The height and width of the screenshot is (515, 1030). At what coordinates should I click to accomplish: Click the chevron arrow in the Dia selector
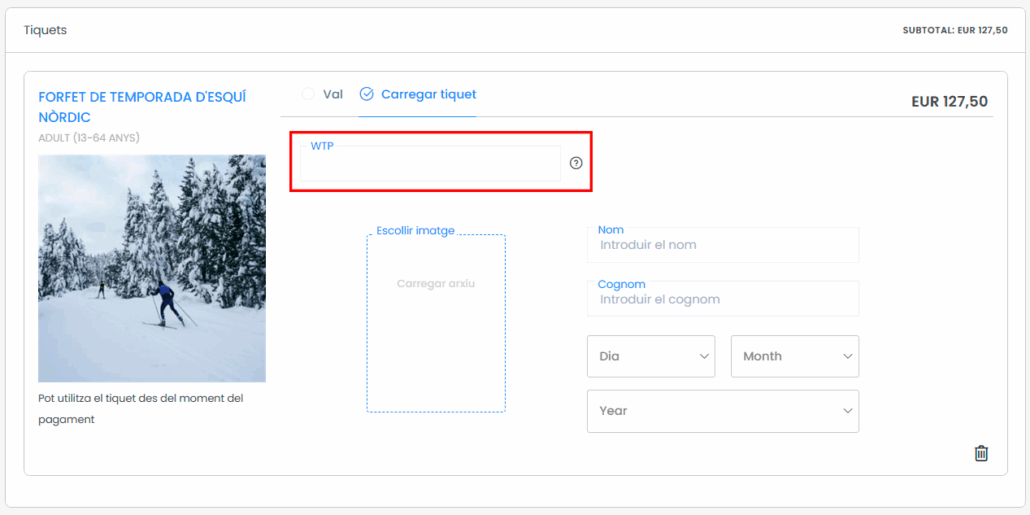point(704,356)
